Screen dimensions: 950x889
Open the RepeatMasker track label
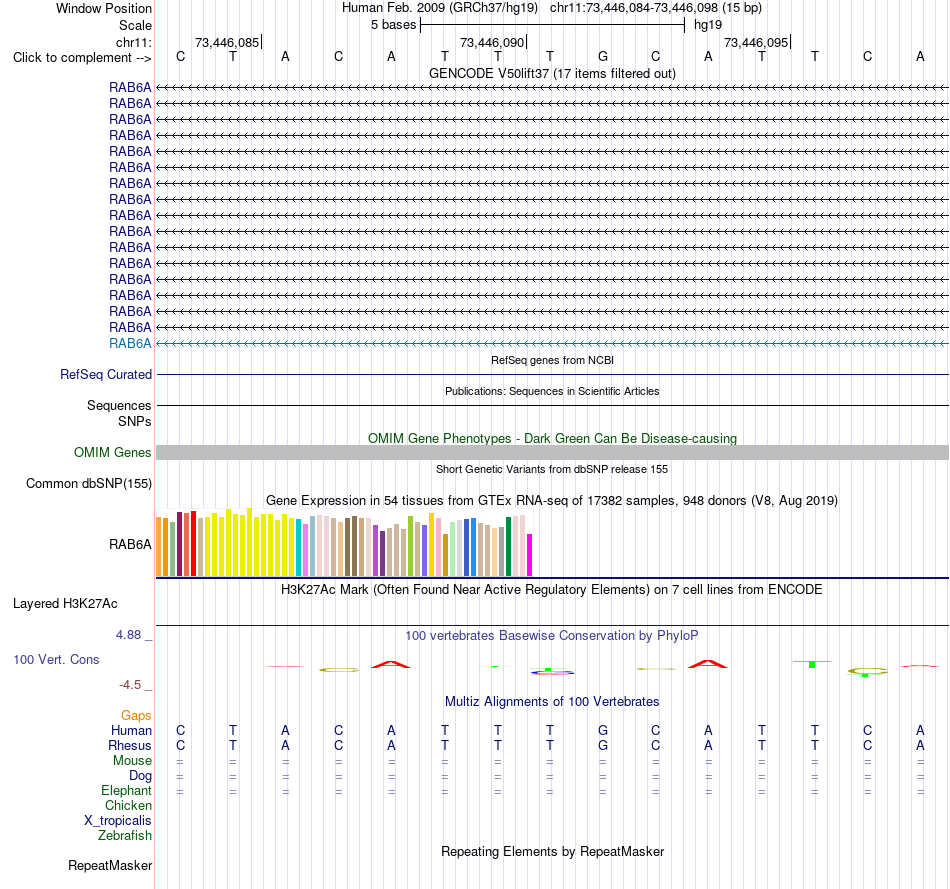[x=110, y=865]
